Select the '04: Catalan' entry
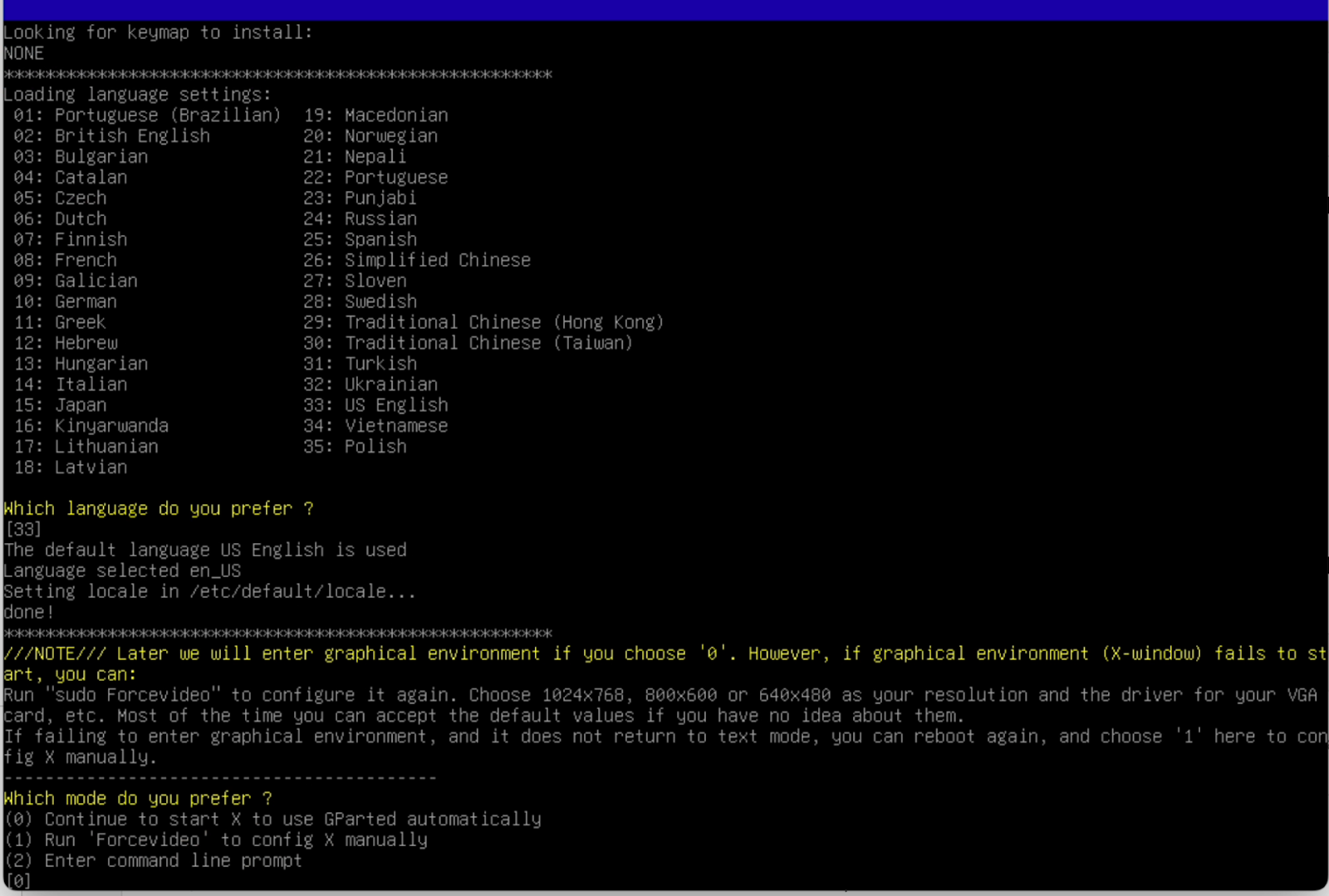 click(x=71, y=178)
